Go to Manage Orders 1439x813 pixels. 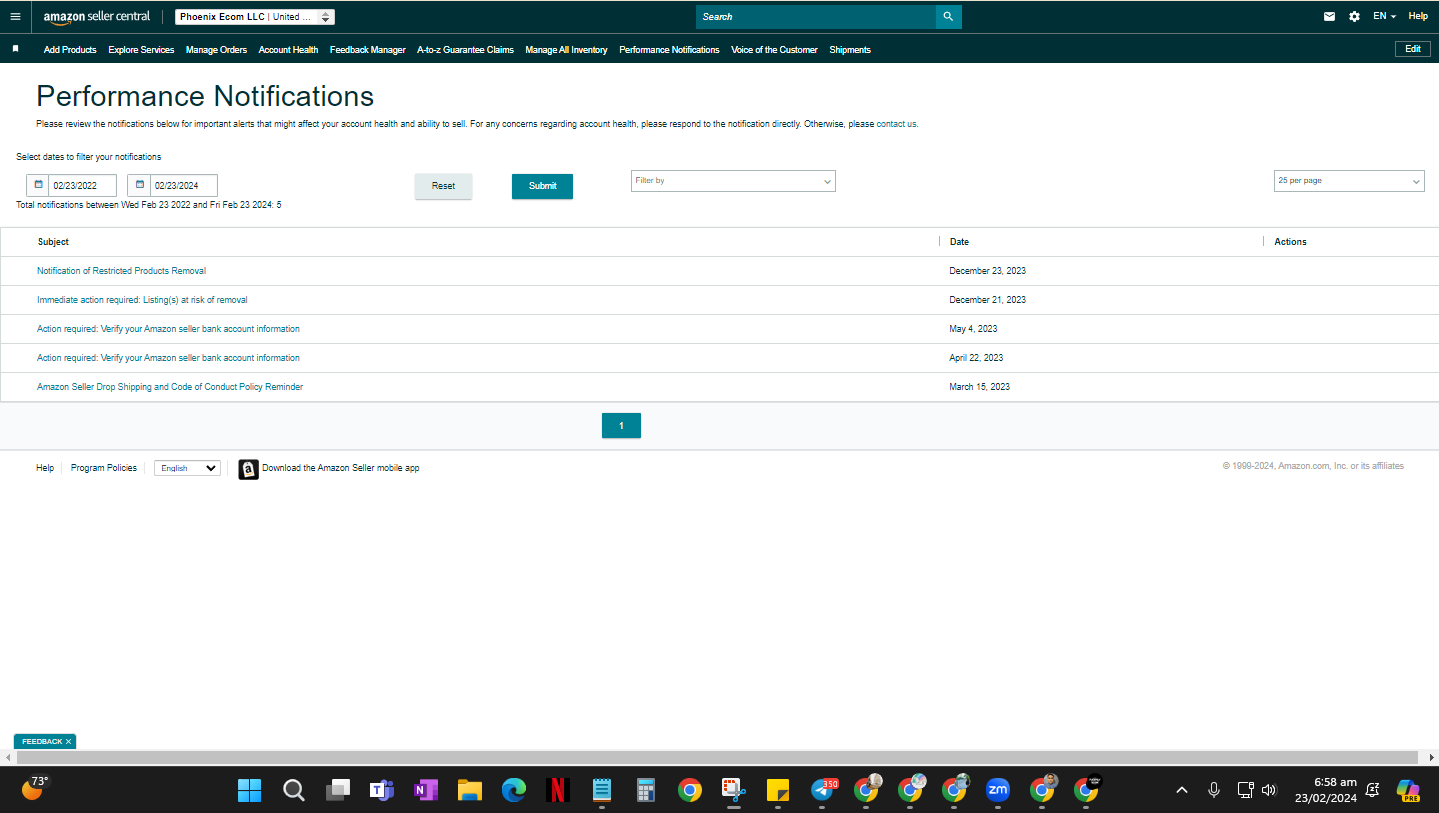tap(216, 50)
